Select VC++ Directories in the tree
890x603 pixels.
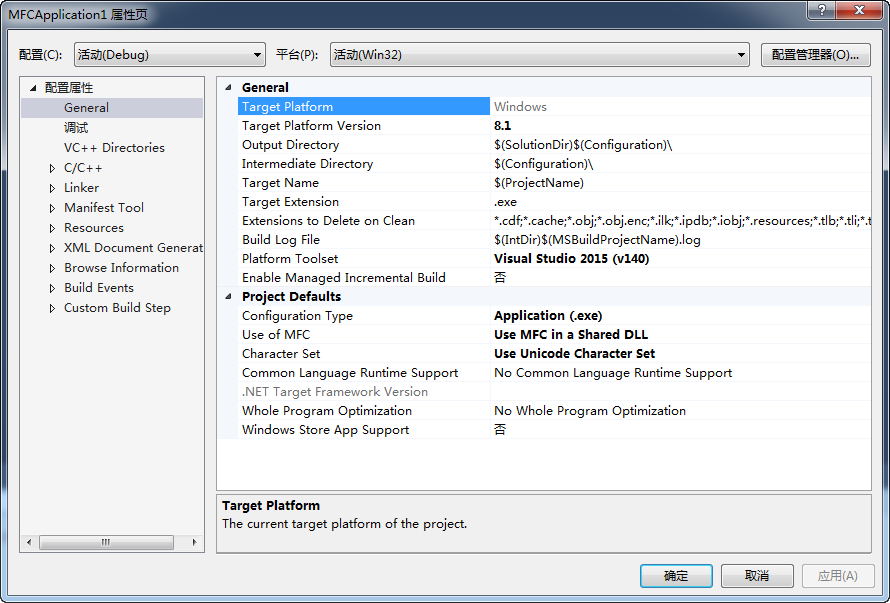click(x=114, y=147)
